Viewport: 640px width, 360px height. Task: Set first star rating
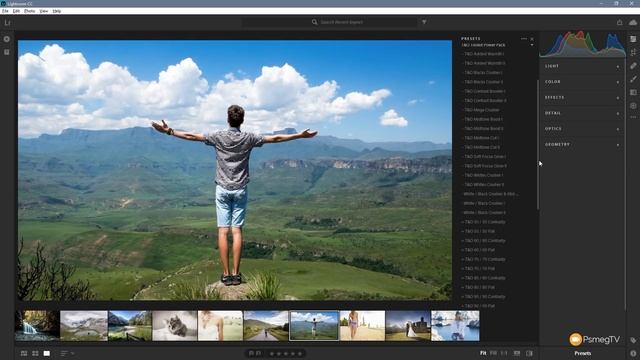272,354
